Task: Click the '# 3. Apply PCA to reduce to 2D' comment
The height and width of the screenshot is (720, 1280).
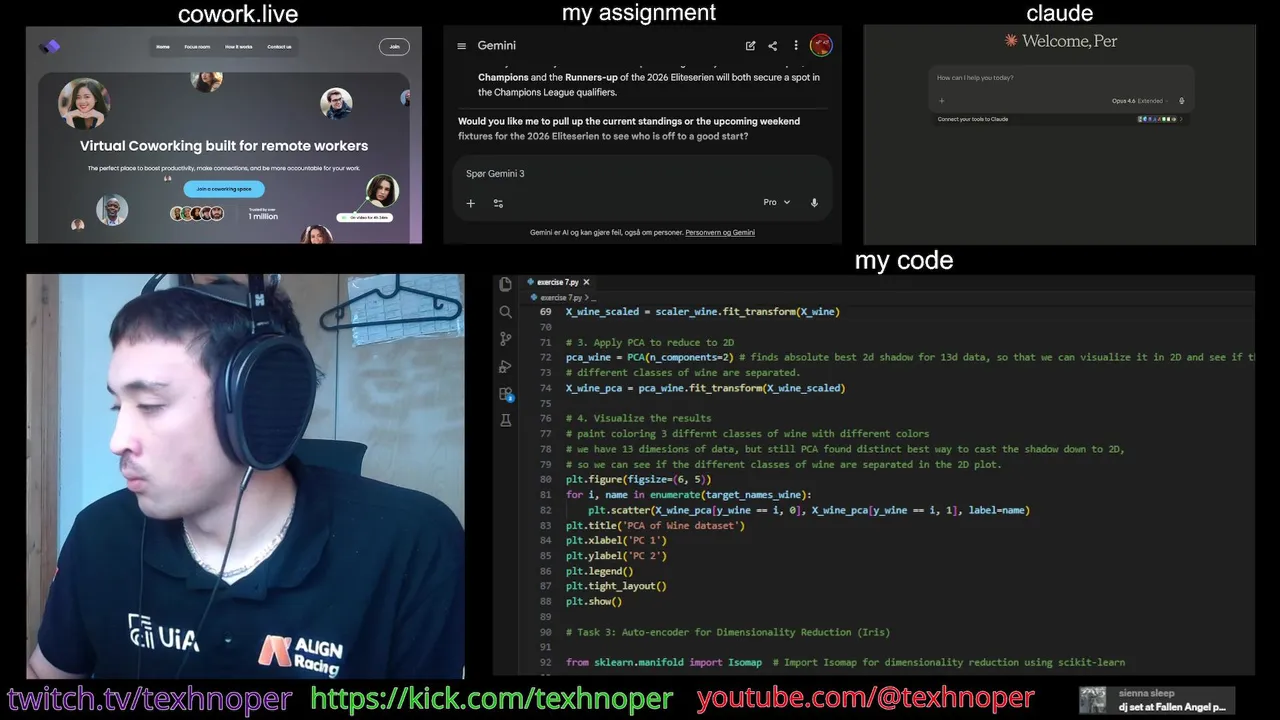Action: tap(649, 342)
